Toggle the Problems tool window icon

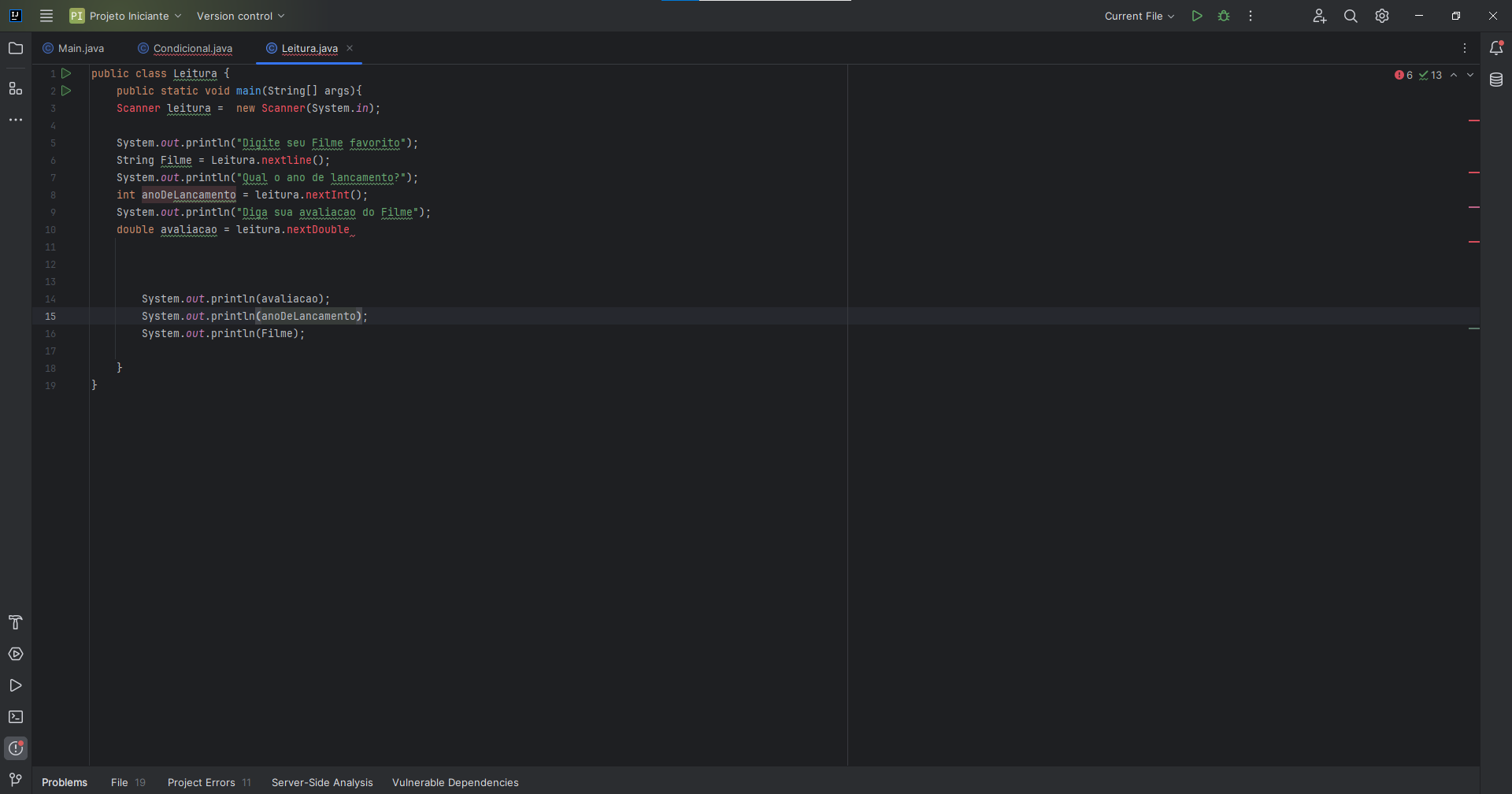click(16, 748)
